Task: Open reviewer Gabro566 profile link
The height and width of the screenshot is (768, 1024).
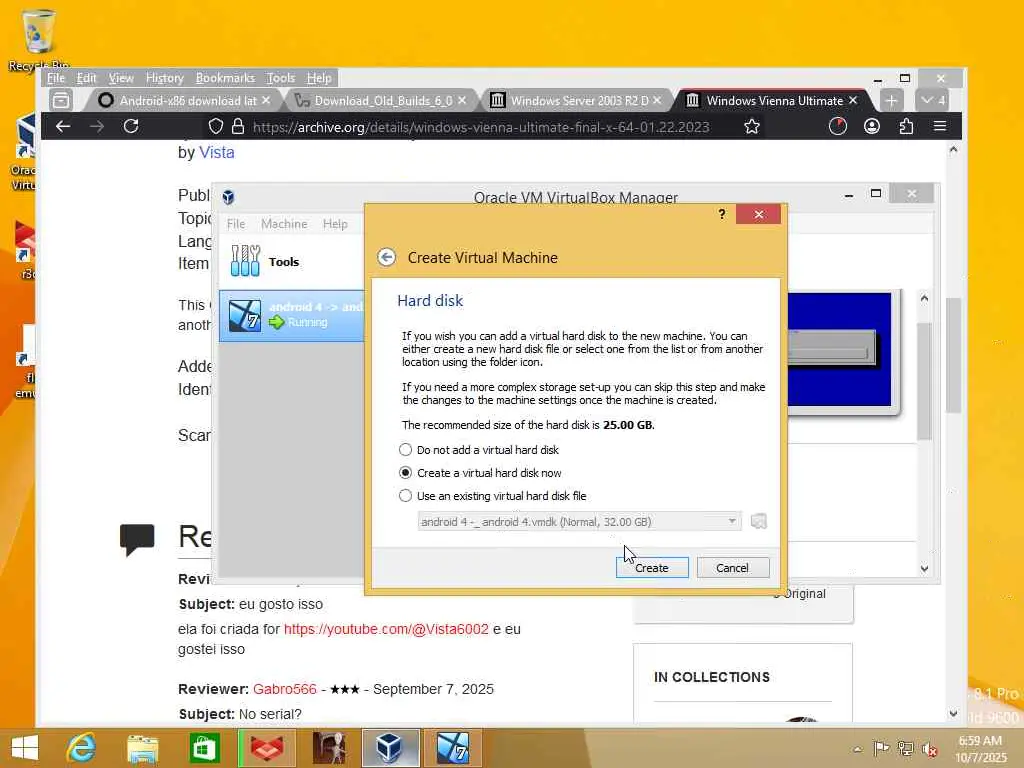Action: coord(285,689)
